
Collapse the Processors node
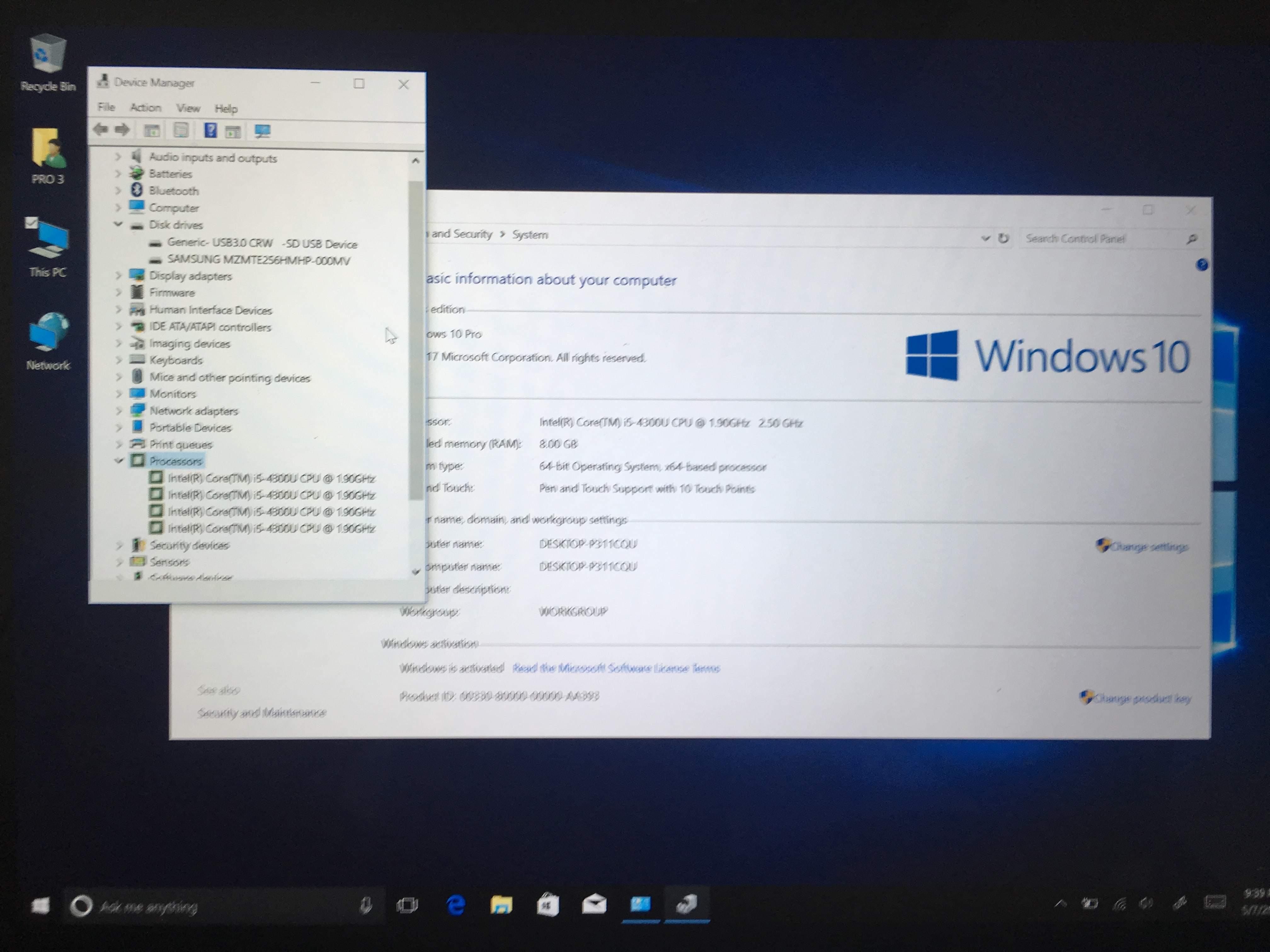coord(119,460)
